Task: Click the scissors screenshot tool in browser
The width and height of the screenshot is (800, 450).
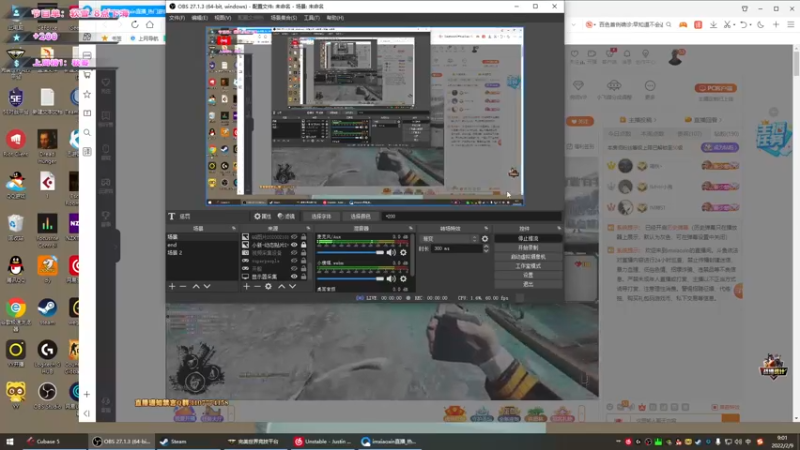Action: 727,24
